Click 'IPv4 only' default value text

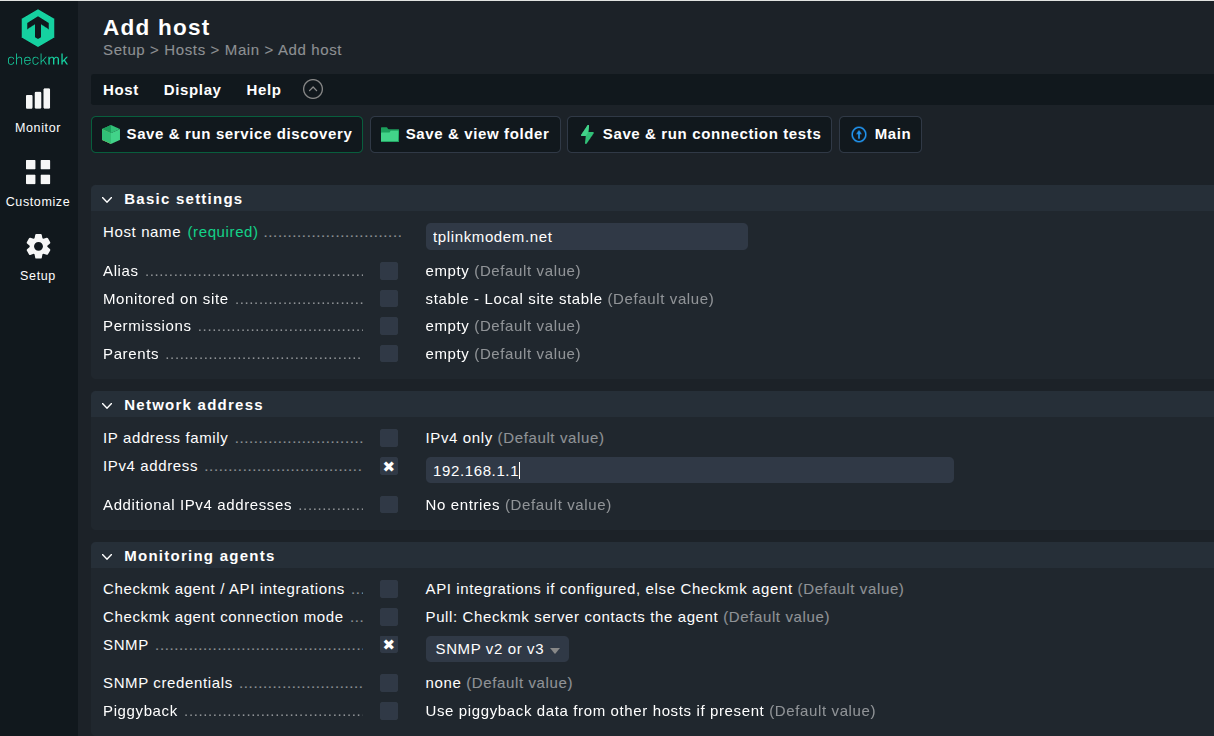[x=459, y=438]
